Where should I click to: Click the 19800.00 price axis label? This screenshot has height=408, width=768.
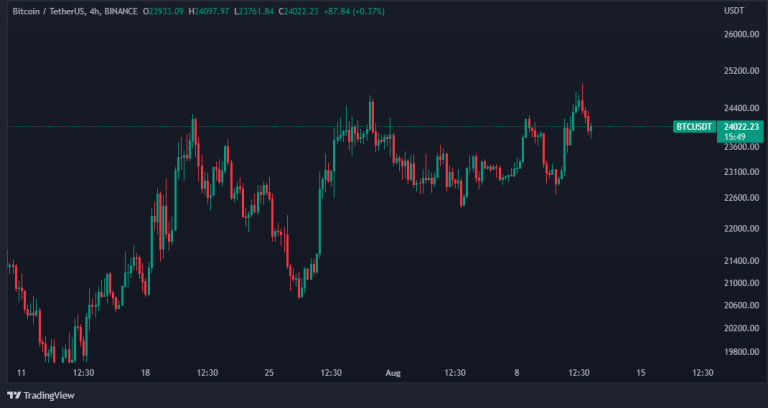click(742, 352)
